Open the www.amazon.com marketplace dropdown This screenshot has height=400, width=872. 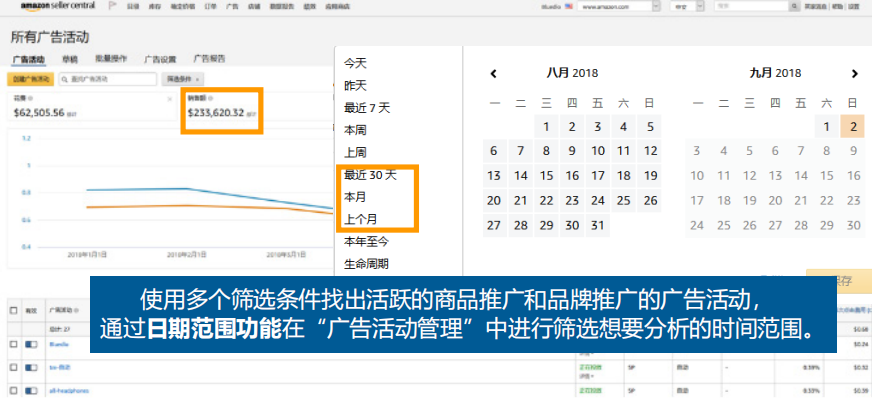click(618, 6)
